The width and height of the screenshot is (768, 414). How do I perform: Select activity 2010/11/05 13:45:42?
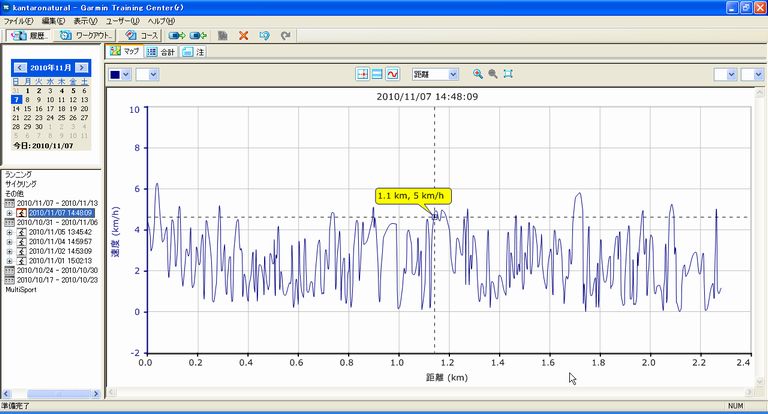(x=60, y=232)
